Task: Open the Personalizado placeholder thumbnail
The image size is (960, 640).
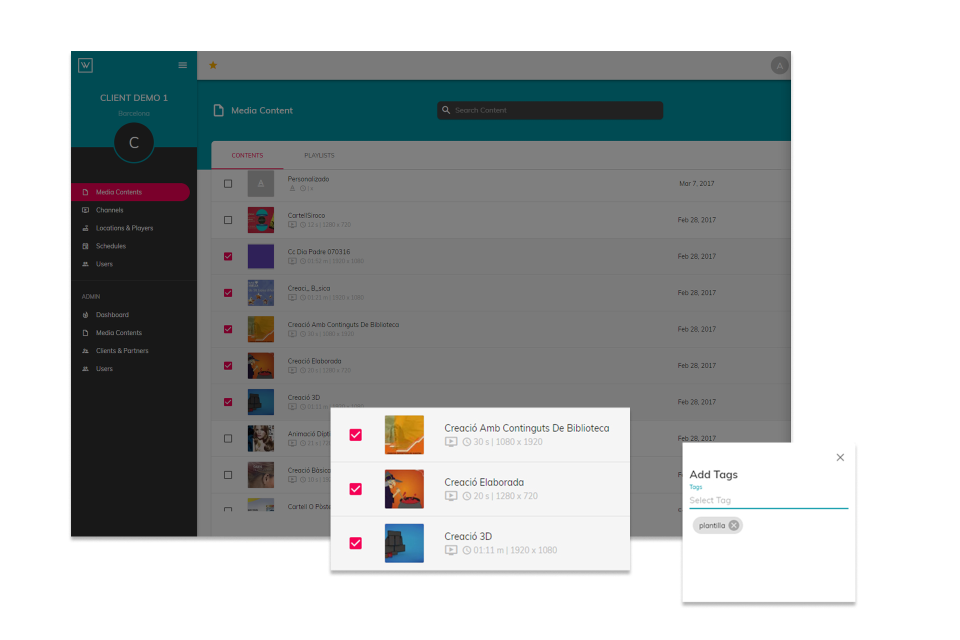Action: [261, 184]
